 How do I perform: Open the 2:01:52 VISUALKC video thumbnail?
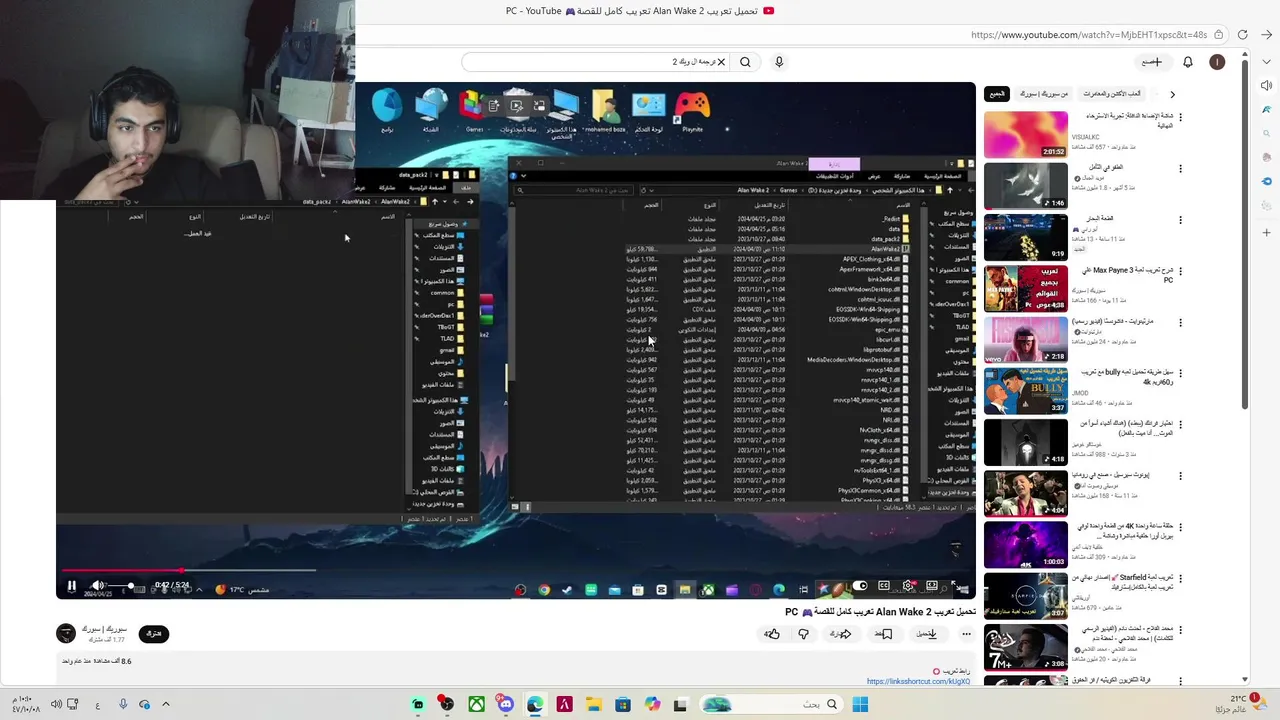point(1026,134)
